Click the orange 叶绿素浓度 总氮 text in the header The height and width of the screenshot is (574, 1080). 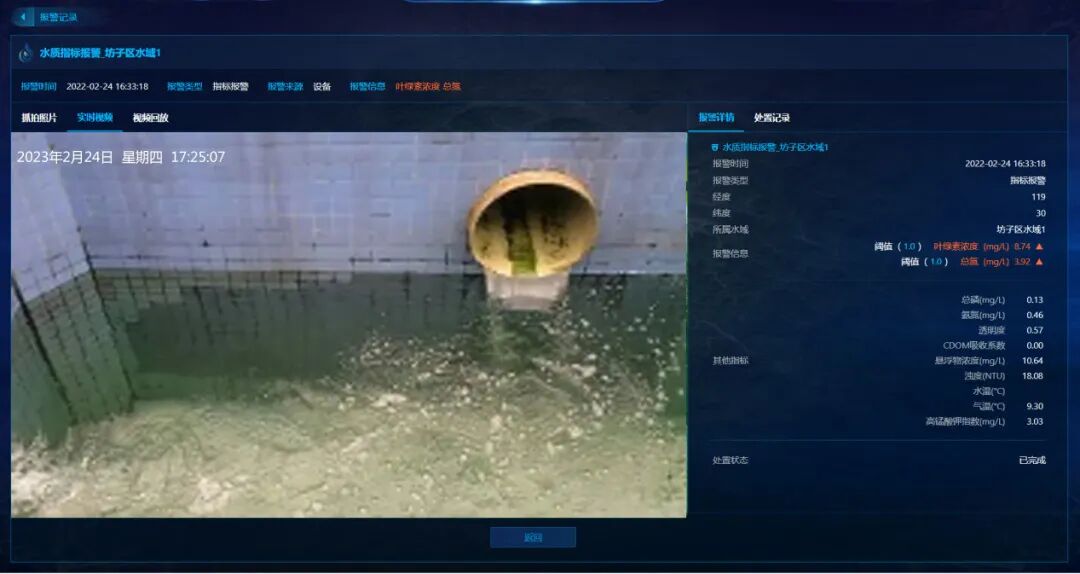(x=428, y=87)
